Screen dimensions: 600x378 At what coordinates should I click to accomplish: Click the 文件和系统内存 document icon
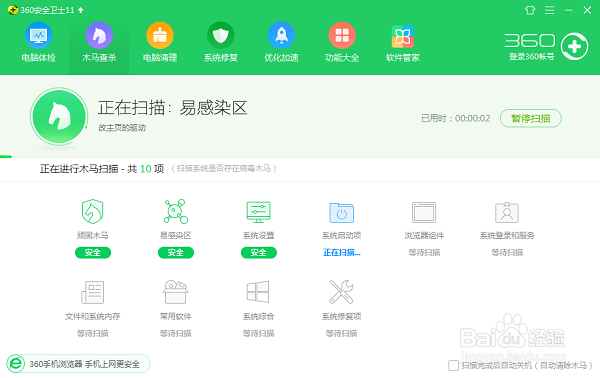point(93,292)
